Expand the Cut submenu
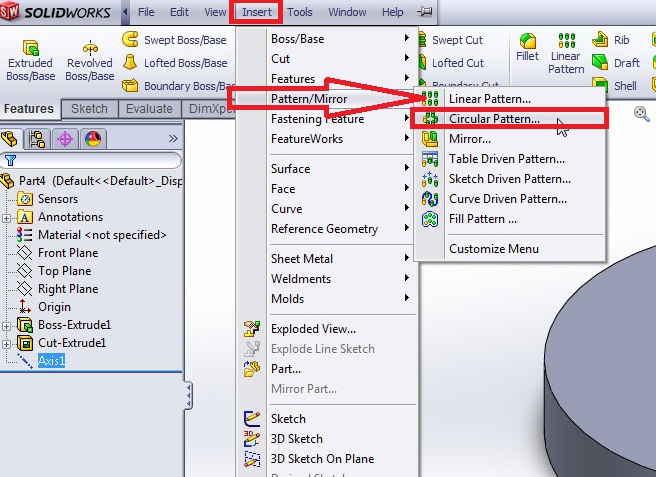The width and height of the screenshot is (656, 477). click(327, 59)
